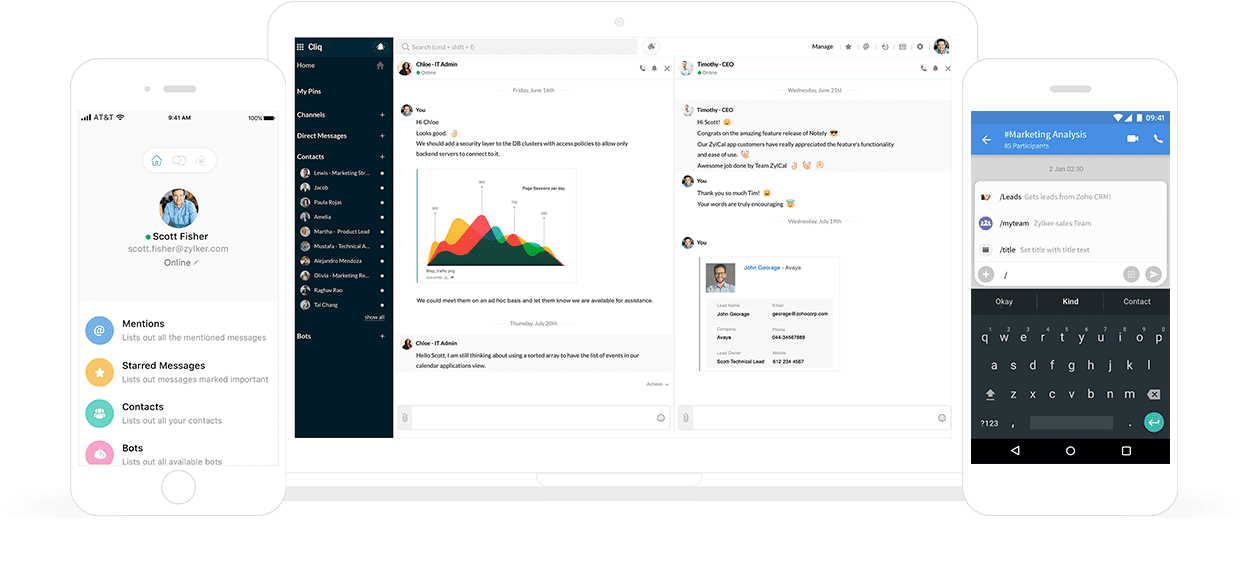Add a contact with plus icon
Image resolution: width=1249 pixels, height=570 pixels.
[x=382, y=157]
